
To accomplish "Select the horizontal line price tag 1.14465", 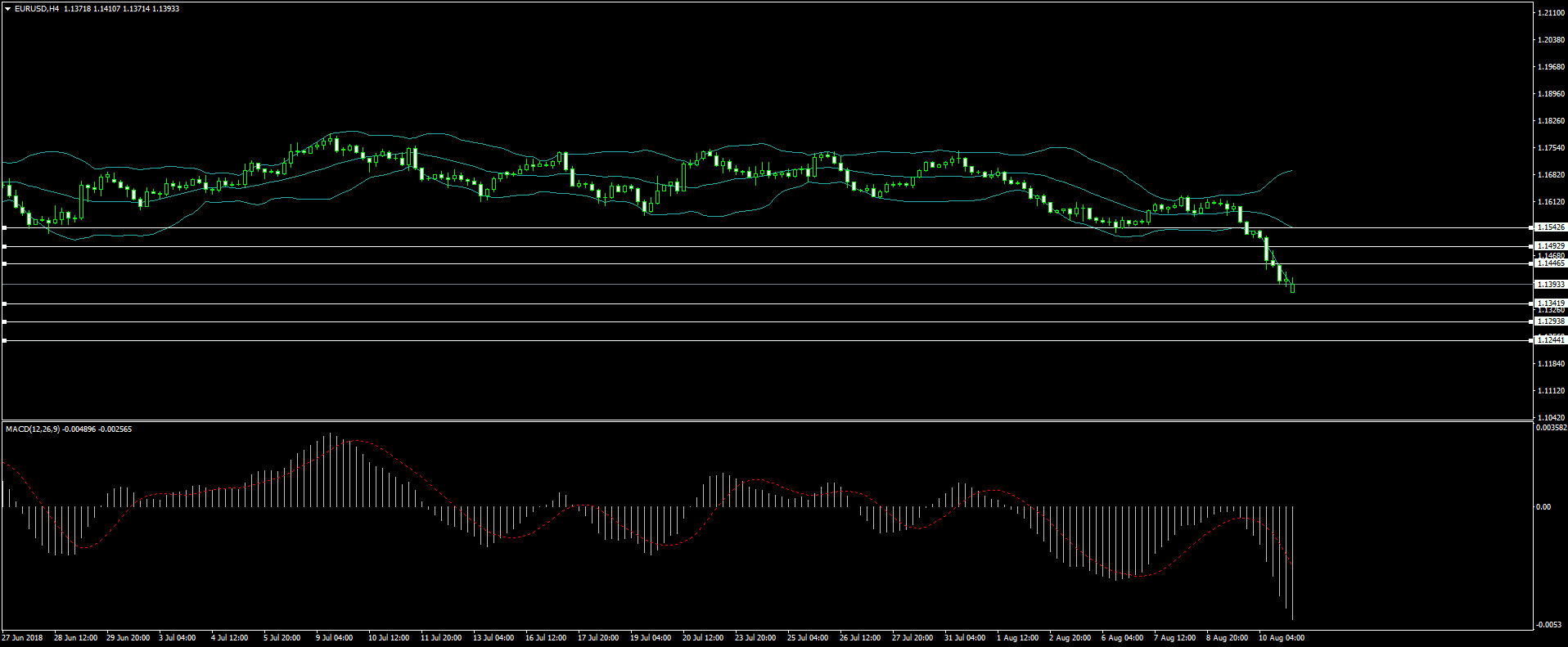I will [1550, 263].
